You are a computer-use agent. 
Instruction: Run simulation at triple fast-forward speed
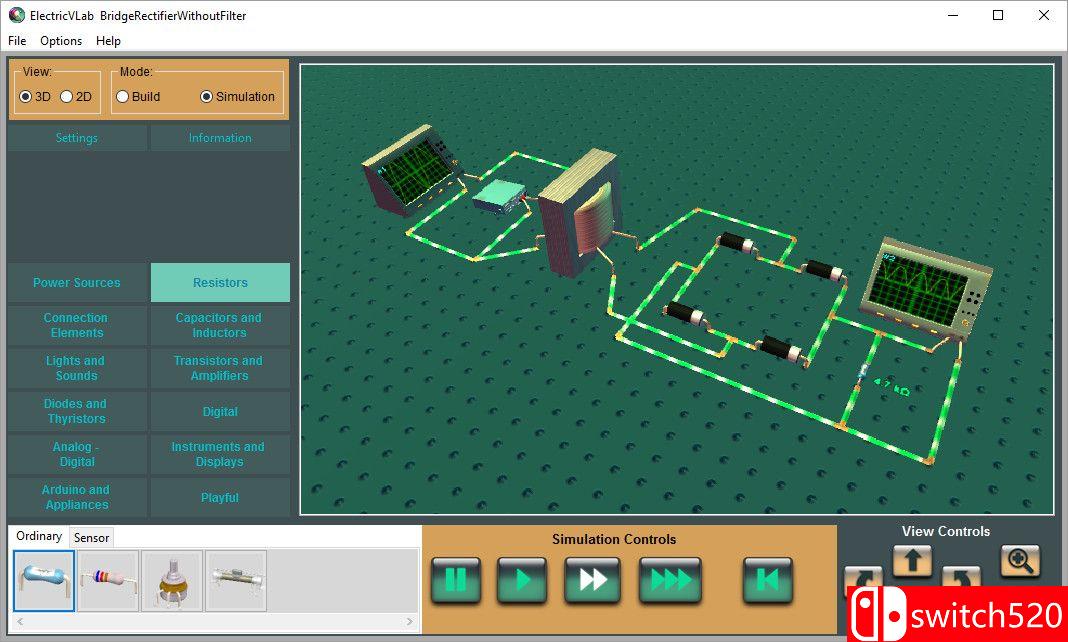670,580
